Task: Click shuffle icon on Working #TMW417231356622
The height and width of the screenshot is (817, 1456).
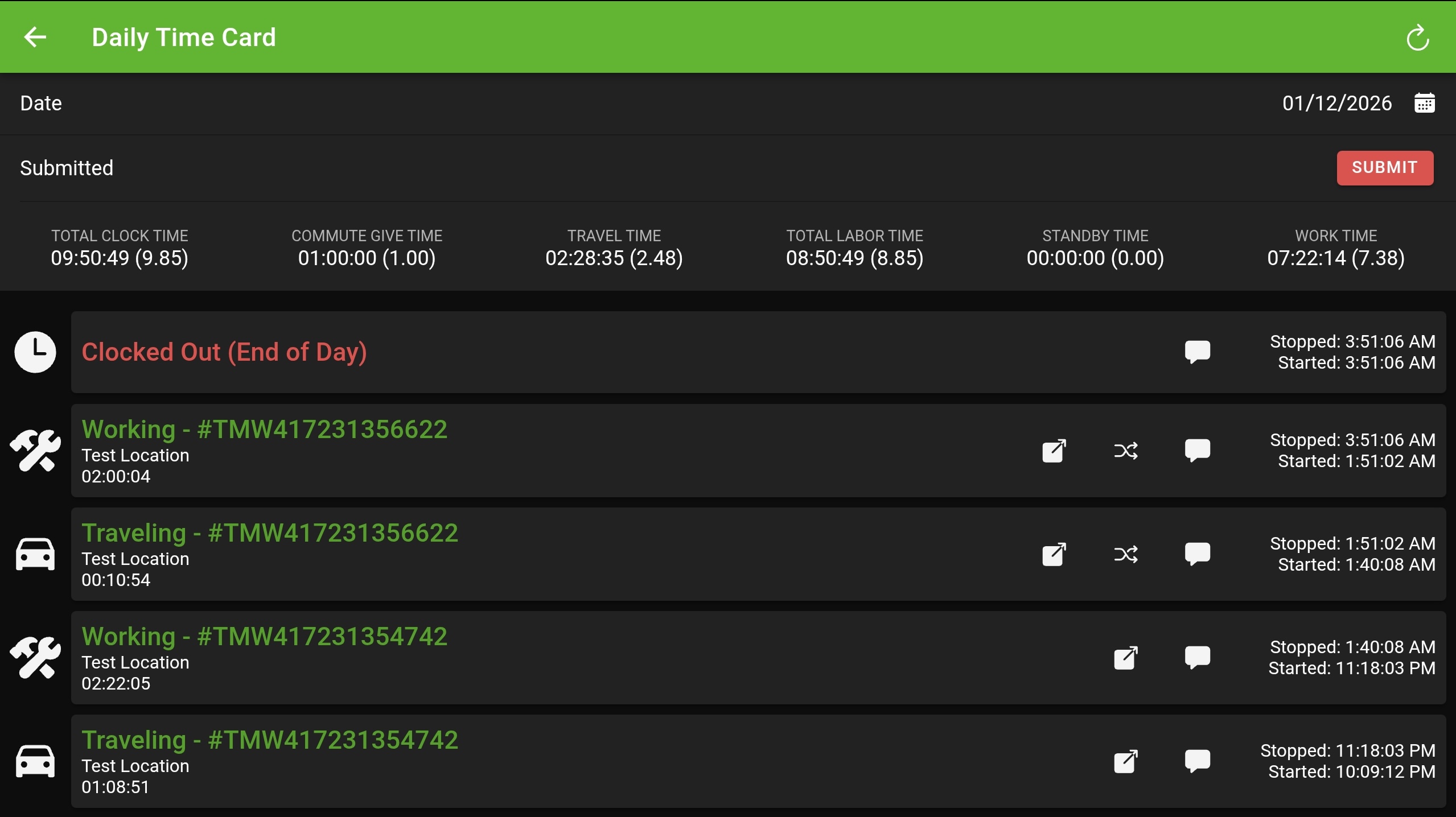Action: 1125,451
